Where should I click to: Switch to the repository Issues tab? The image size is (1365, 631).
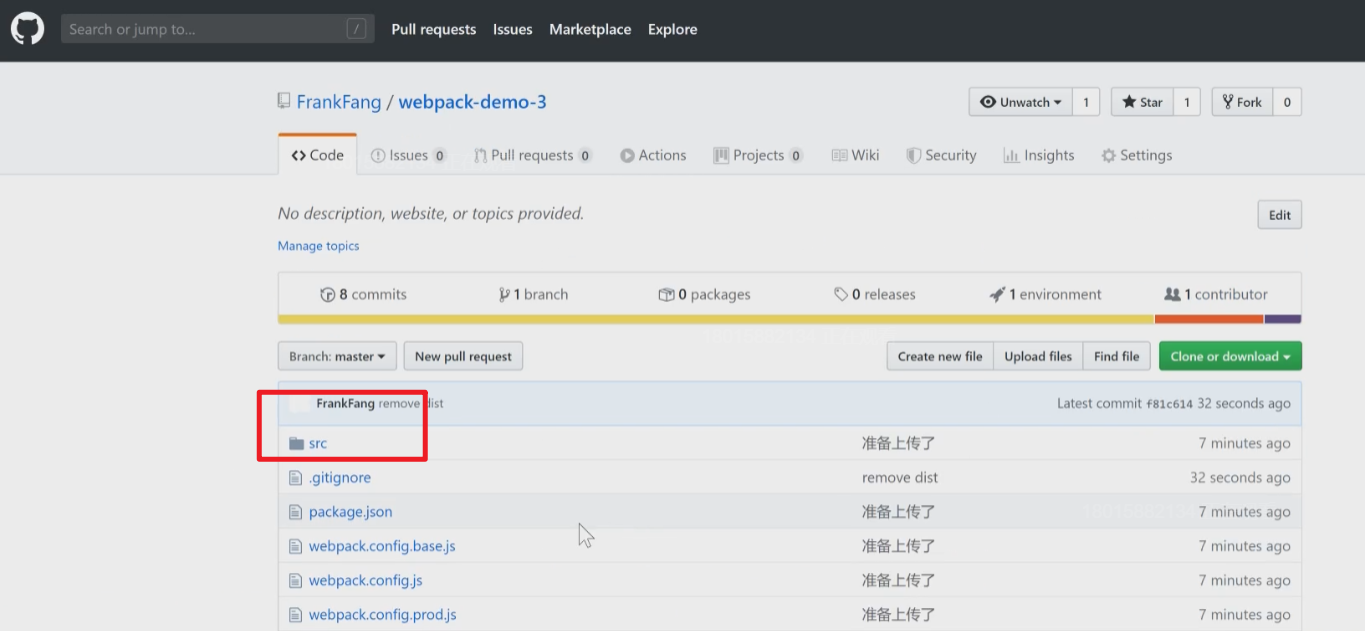point(408,155)
